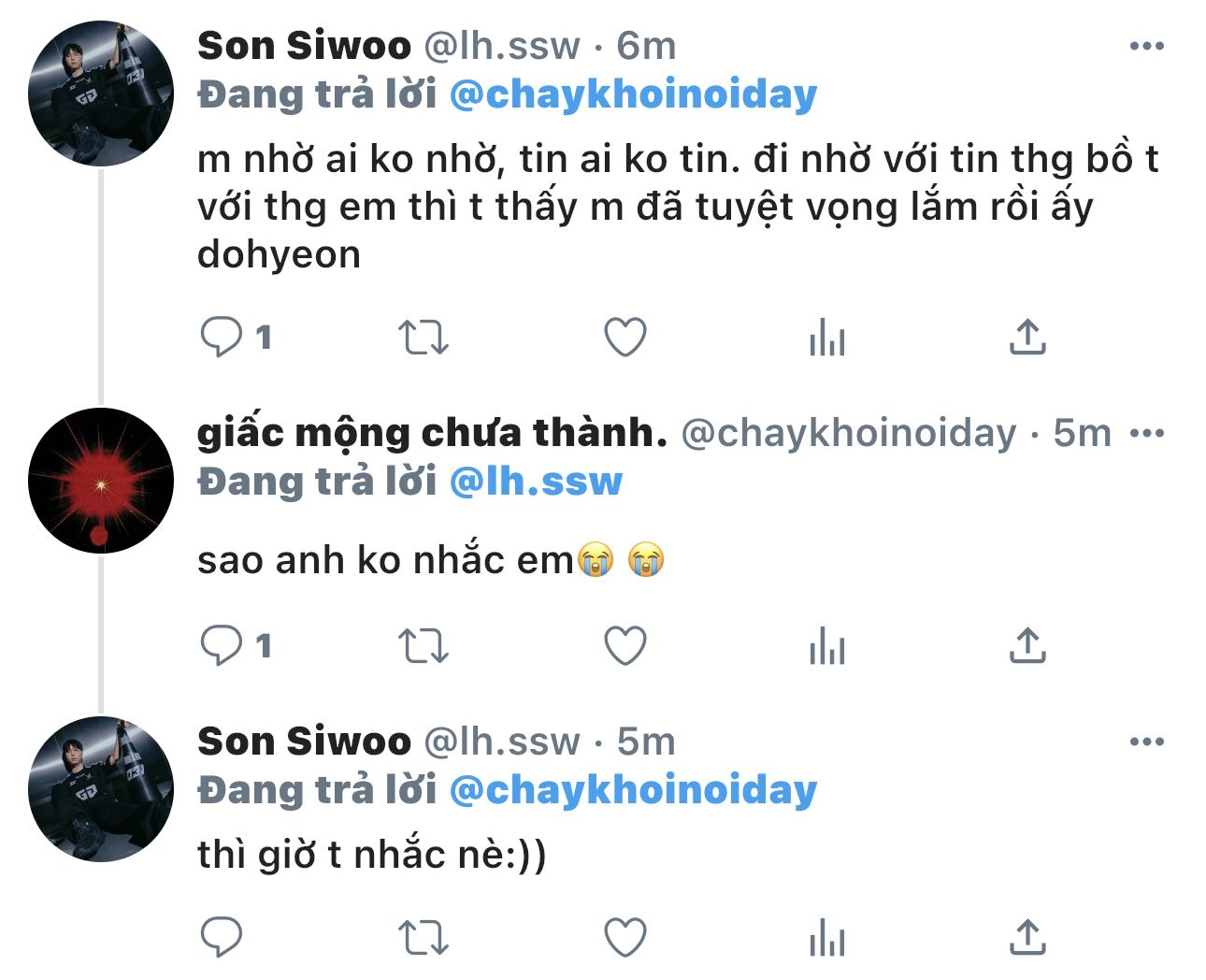Share the 'thì giờ t nhắc nè' tweet
The height and width of the screenshot is (980, 1206).
pyautogui.click(x=1027, y=937)
